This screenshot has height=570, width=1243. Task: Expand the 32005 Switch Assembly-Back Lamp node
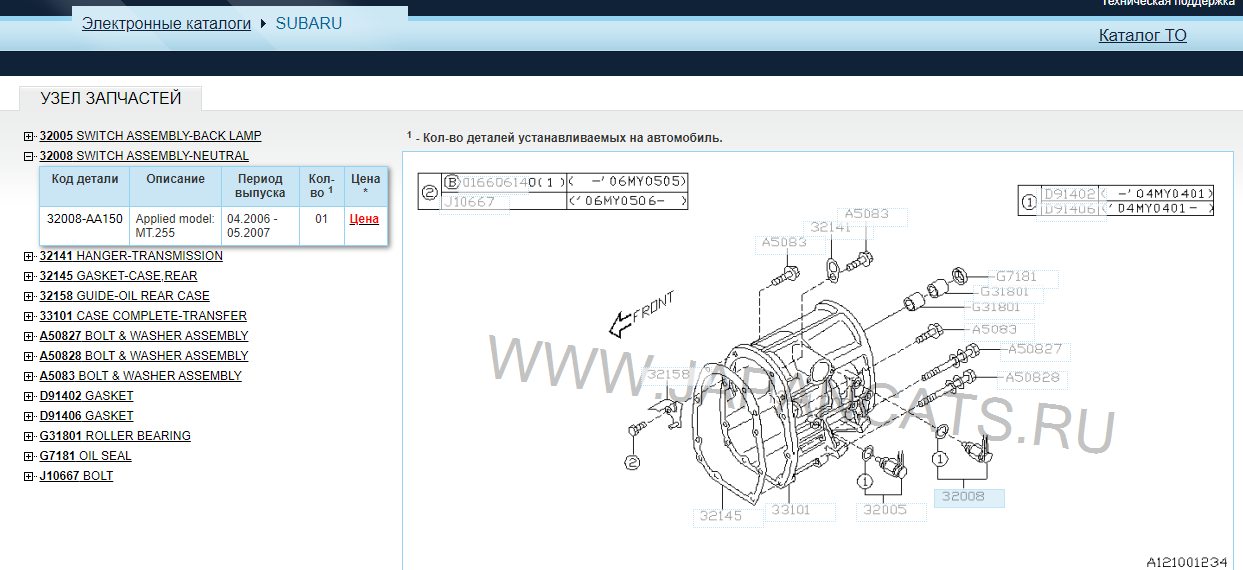[x=29, y=136]
